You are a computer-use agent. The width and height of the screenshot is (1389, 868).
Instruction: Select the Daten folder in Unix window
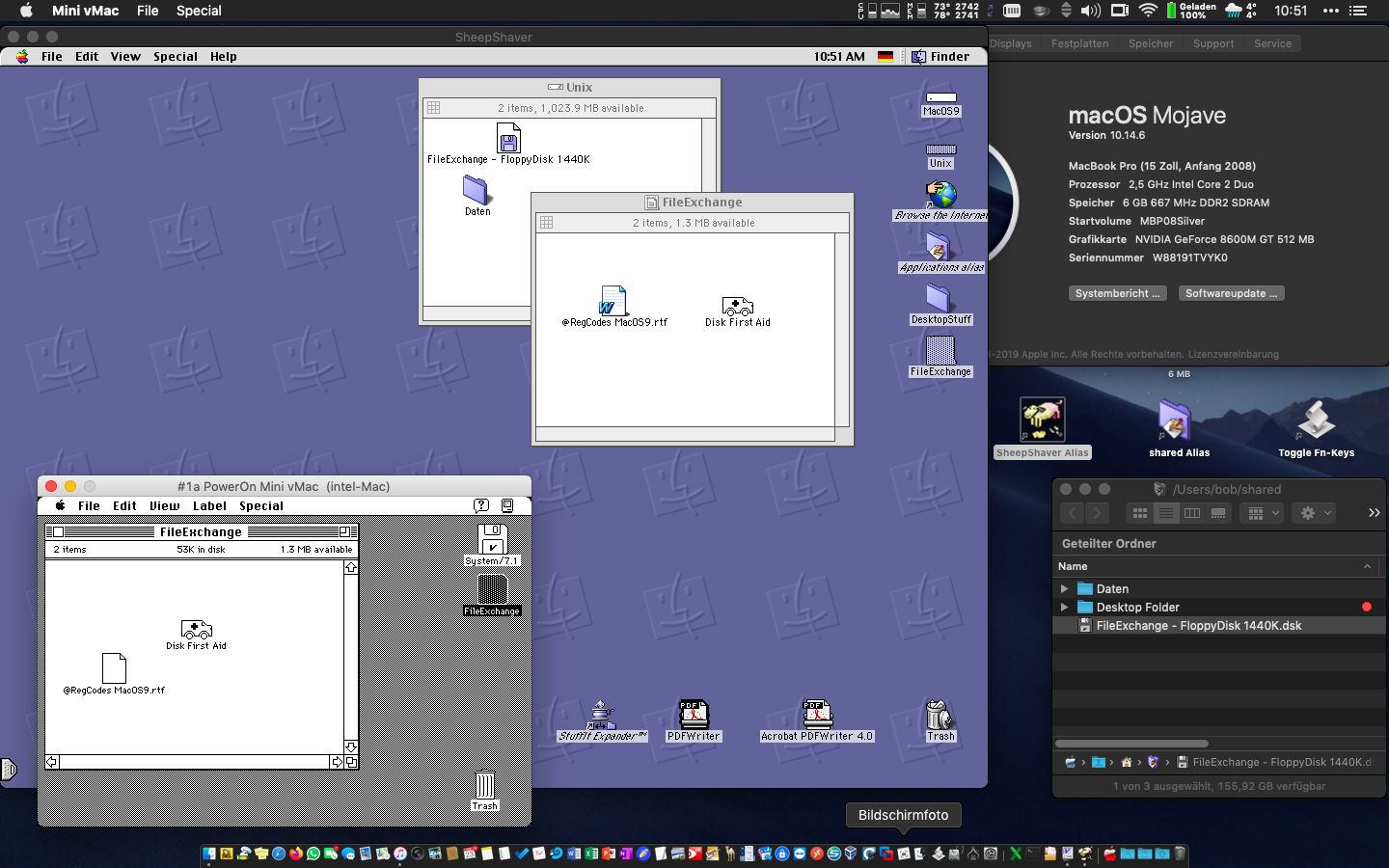477,189
